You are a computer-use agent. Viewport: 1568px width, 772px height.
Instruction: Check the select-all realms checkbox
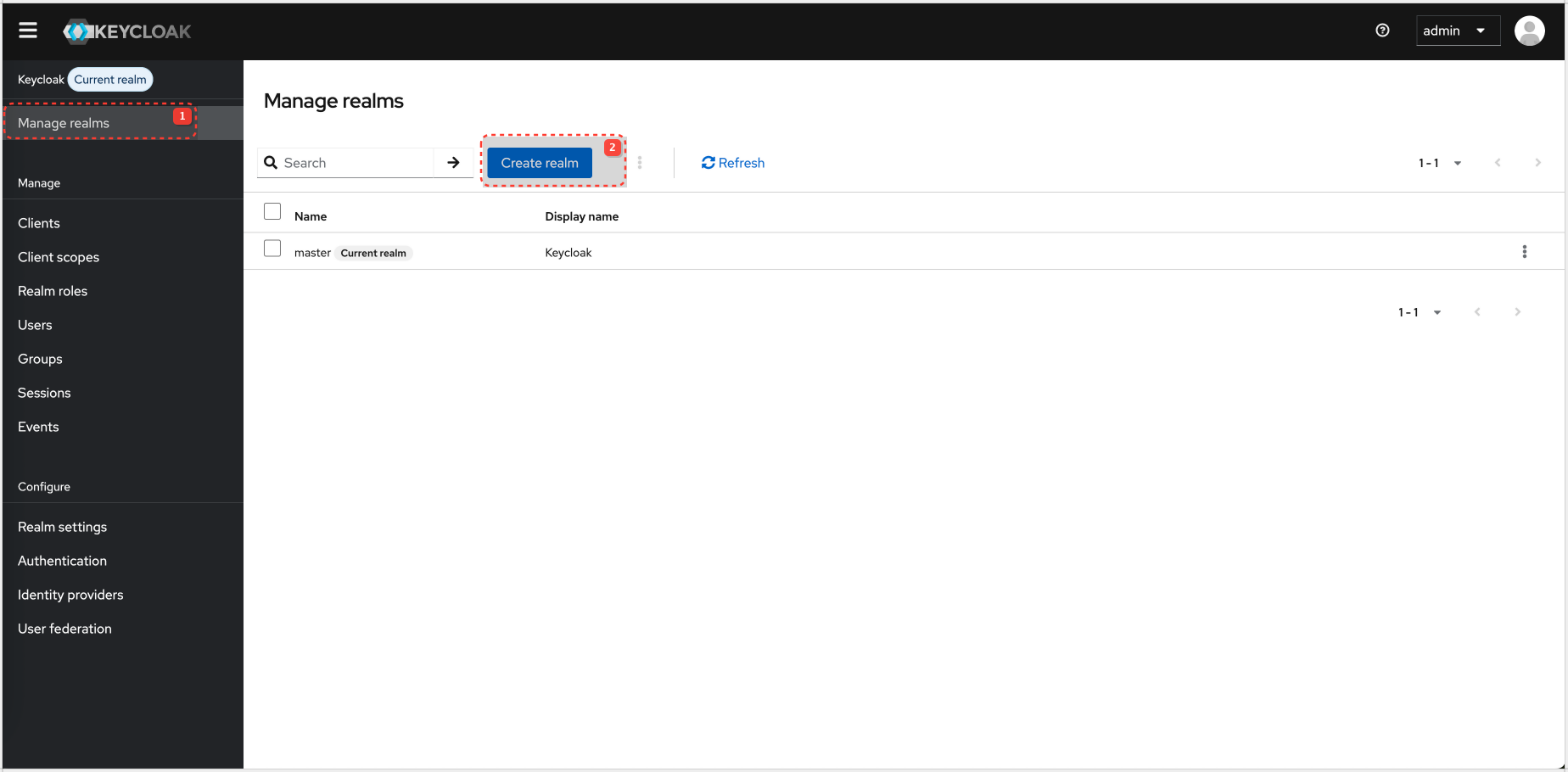pyautogui.click(x=272, y=211)
